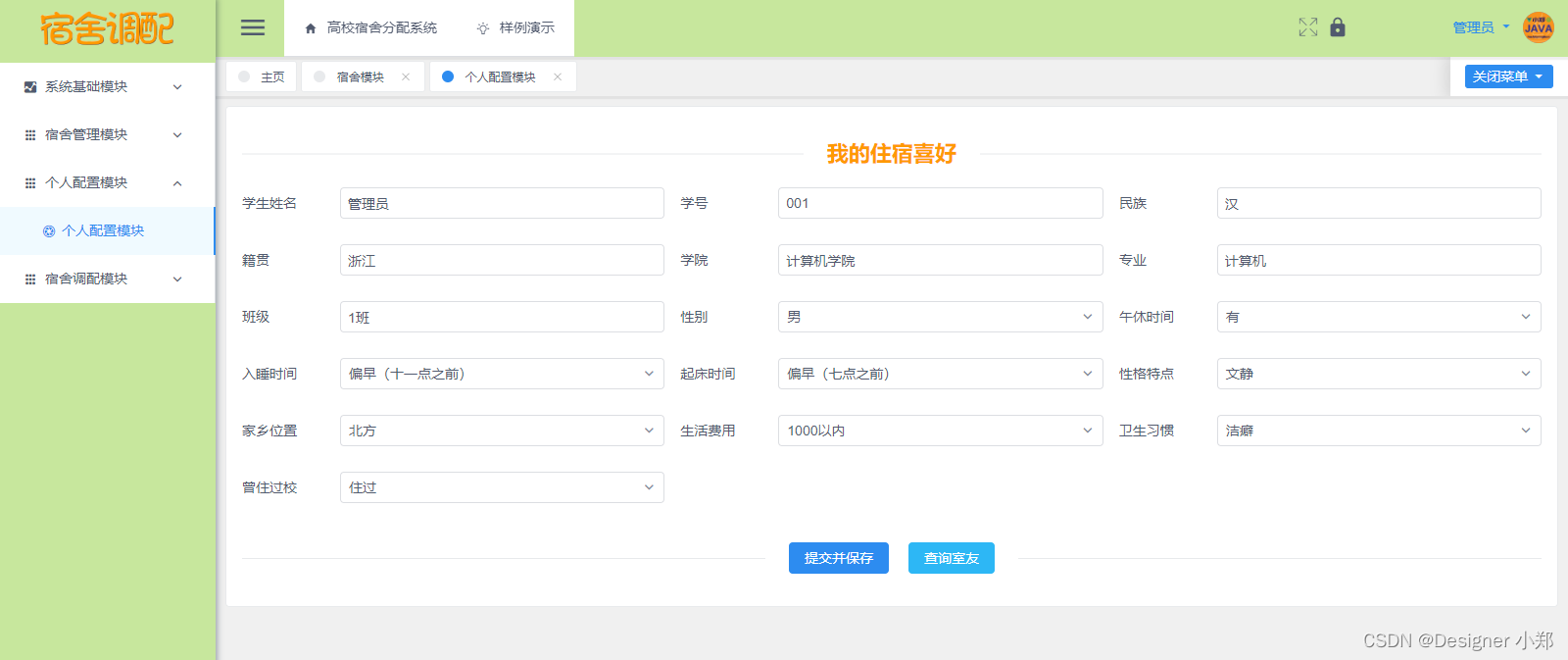Enter fullscreen with the expand icon

1308,27
